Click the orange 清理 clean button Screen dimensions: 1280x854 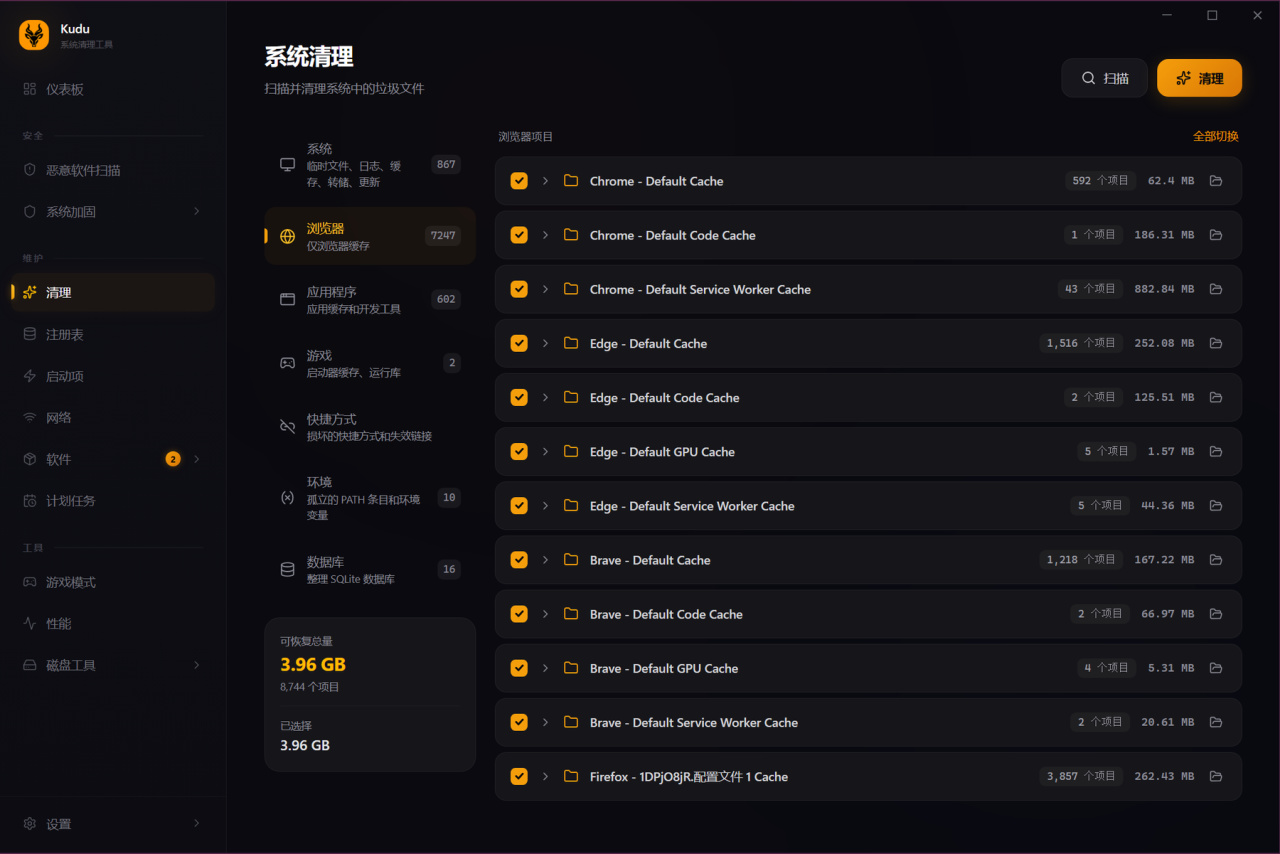click(x=1199, y=78)
